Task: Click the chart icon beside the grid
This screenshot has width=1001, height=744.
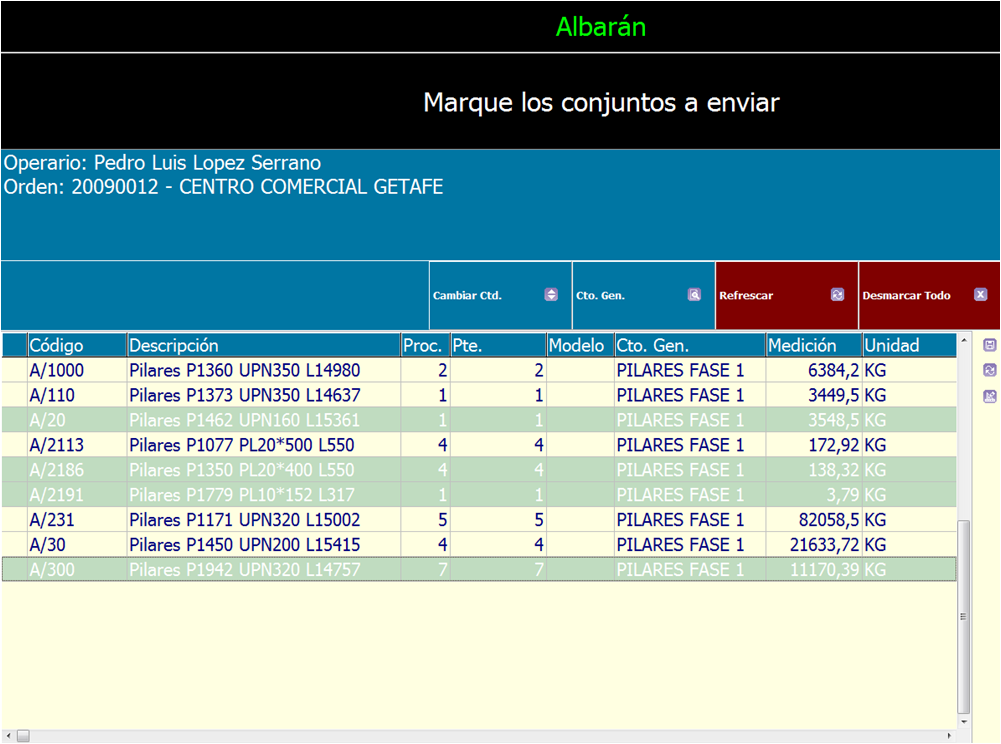Action: 990,396
